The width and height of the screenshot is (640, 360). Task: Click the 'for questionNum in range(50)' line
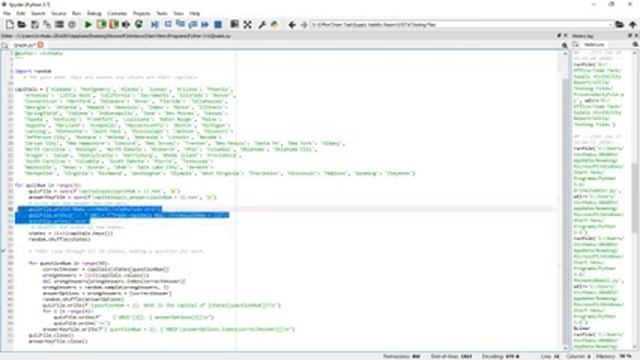pyautogui.click(x=69, y=263)
